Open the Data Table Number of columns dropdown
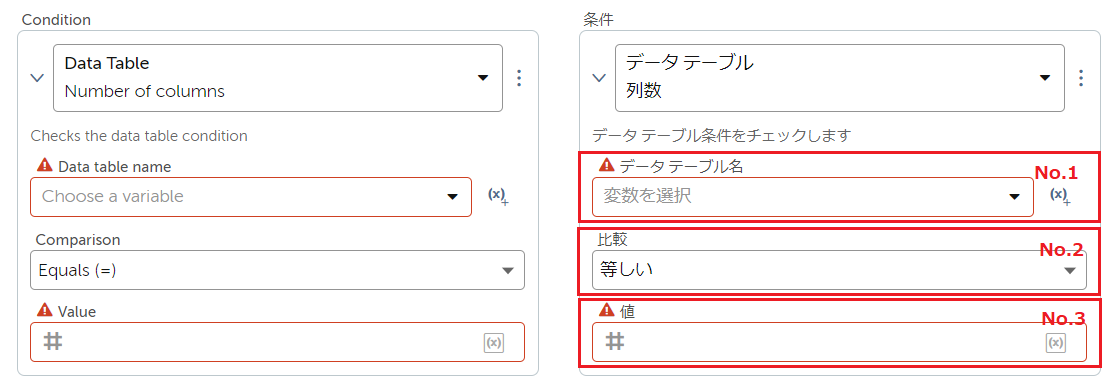1120x387 pixels. tap(278, 78)
